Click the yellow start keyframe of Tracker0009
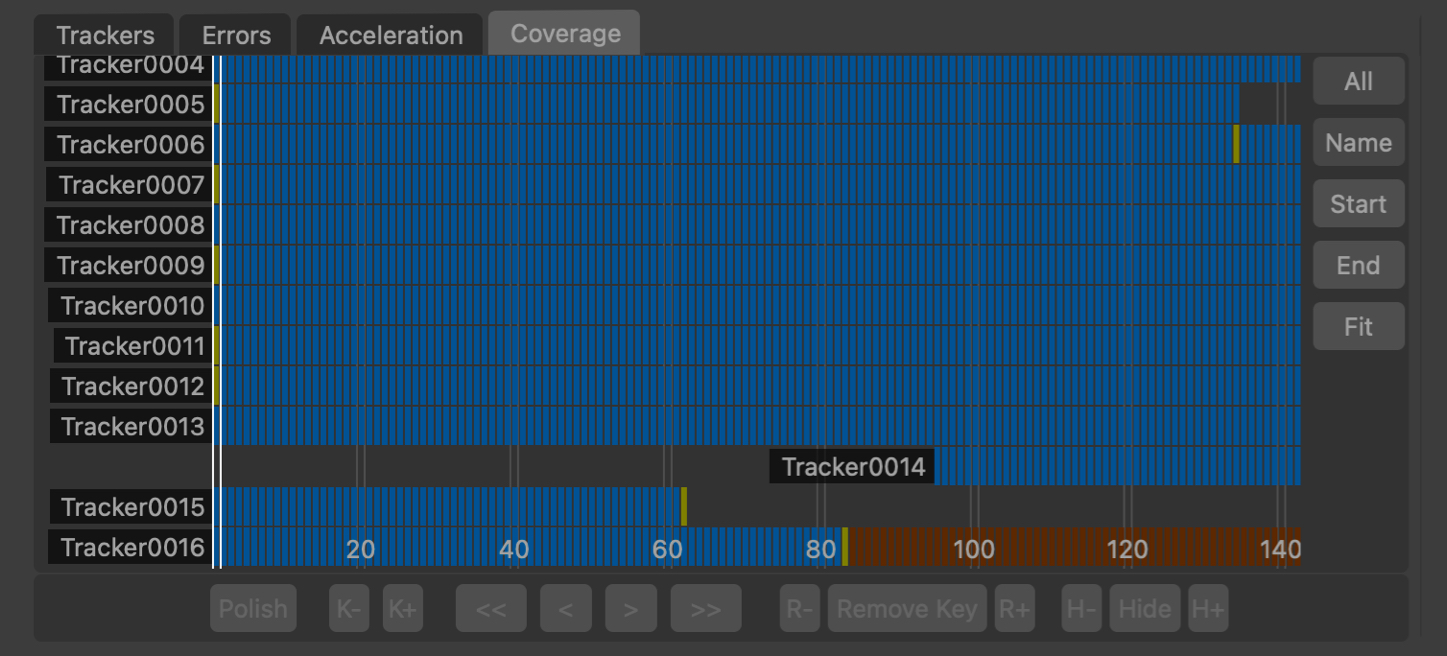1447x656 pixels. tap(216, 265)
